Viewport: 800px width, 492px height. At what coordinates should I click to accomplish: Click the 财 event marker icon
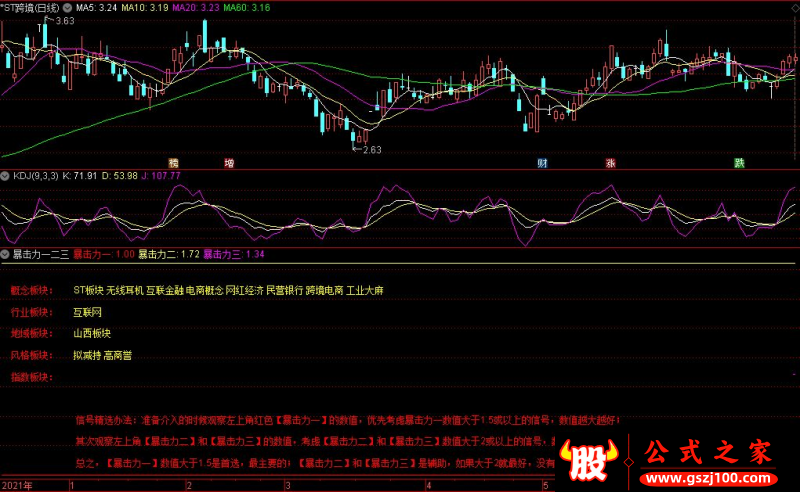pyautogui.click(x=542, y=163)
